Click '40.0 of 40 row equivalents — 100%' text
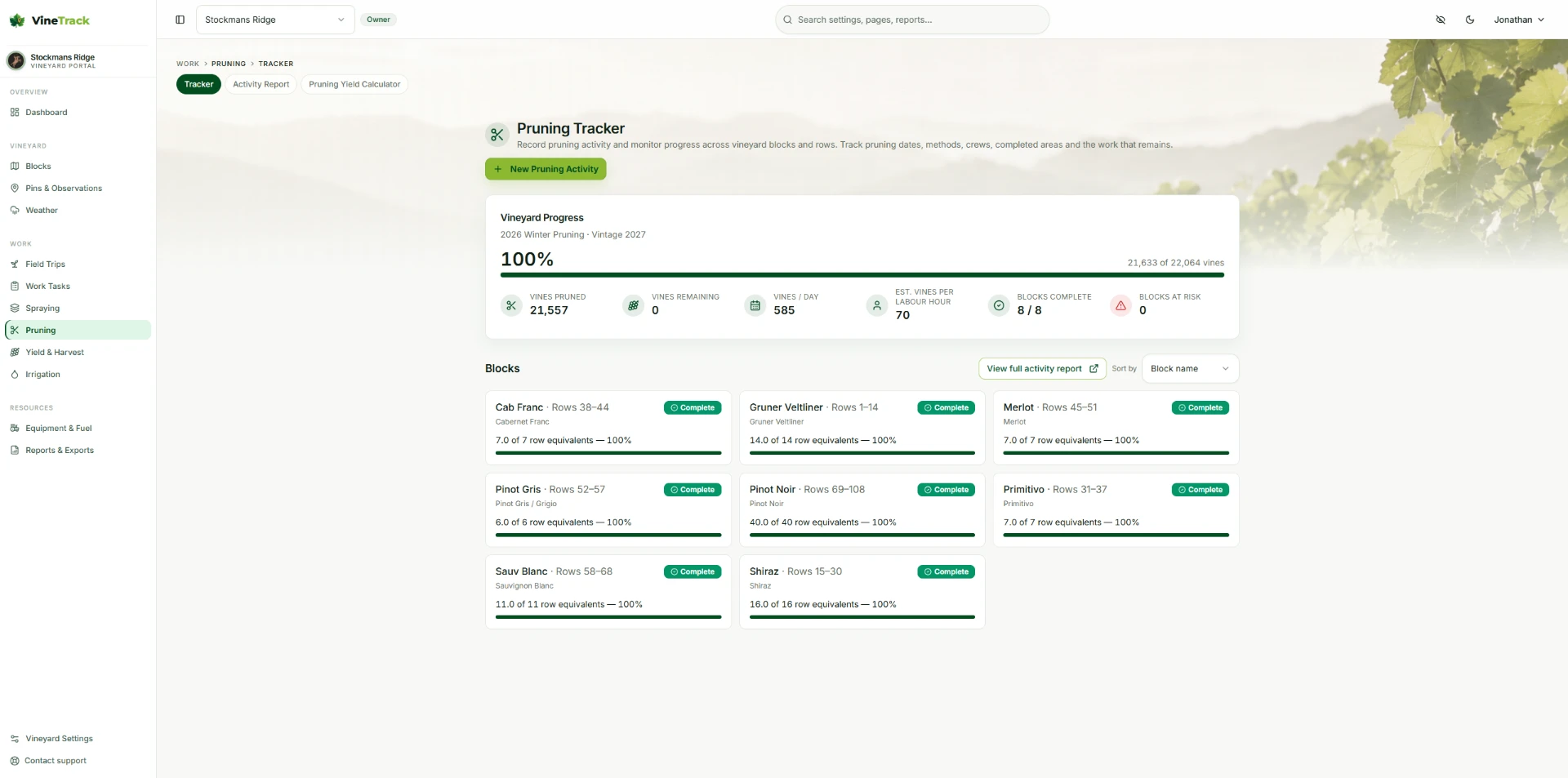 point(822,522)
